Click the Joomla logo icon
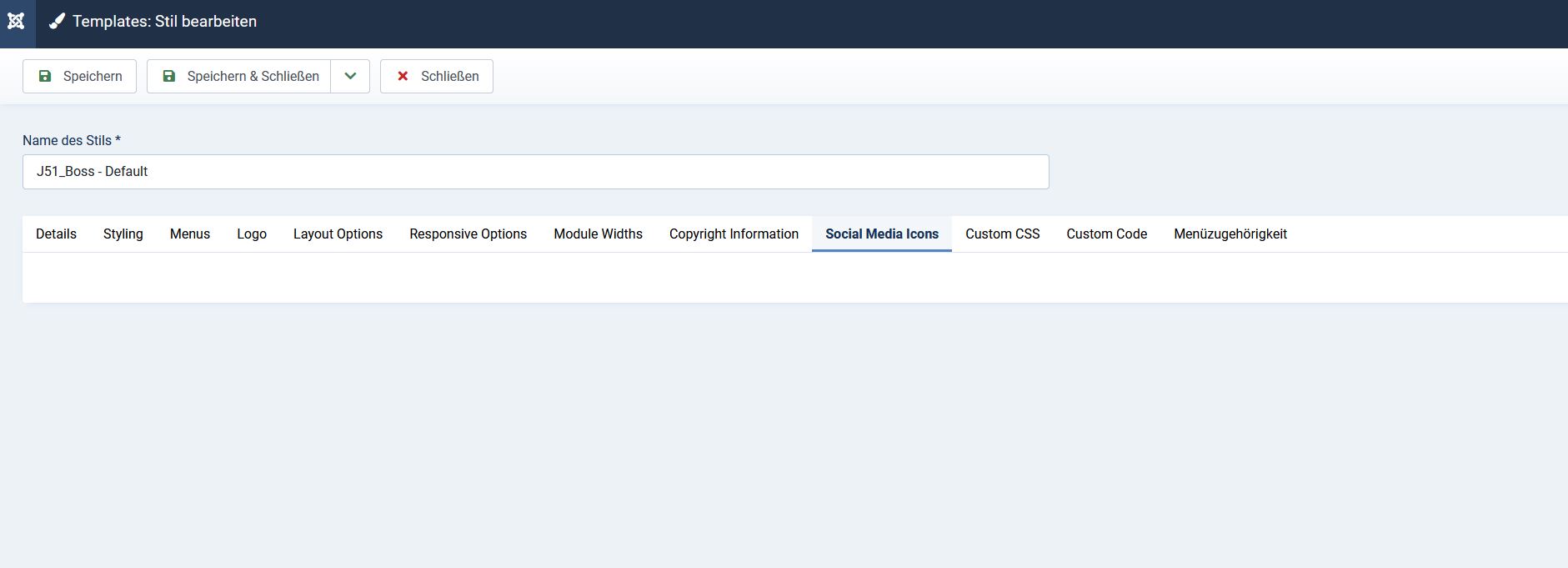Image resolution: width=1568 pixels, height=568 pixels. point(16,22)
